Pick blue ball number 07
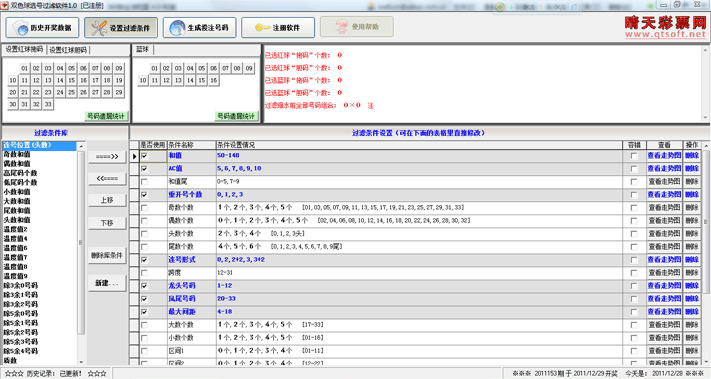 click(x=225, y=68)
